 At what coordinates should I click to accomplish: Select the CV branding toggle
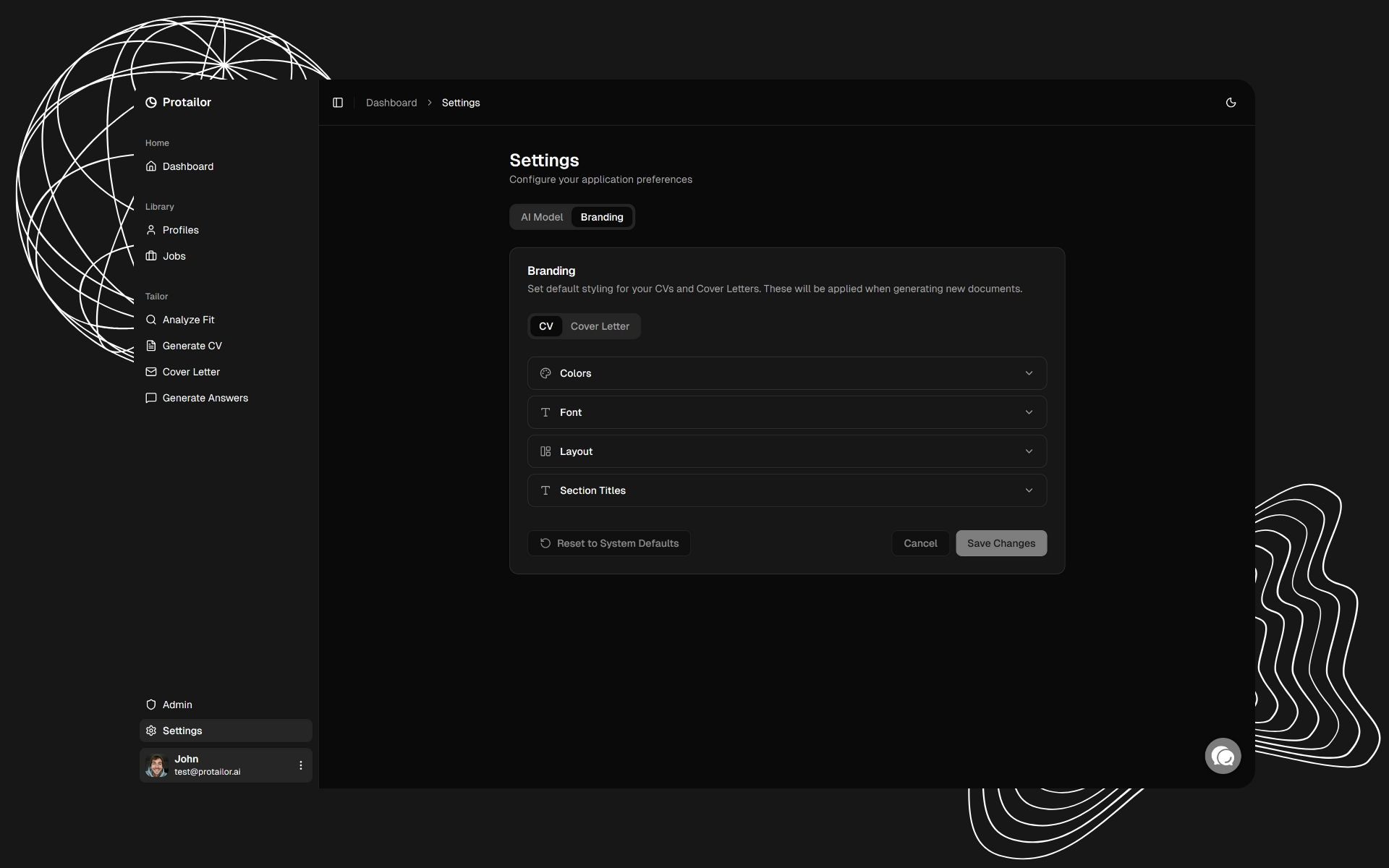click(545, 326)
